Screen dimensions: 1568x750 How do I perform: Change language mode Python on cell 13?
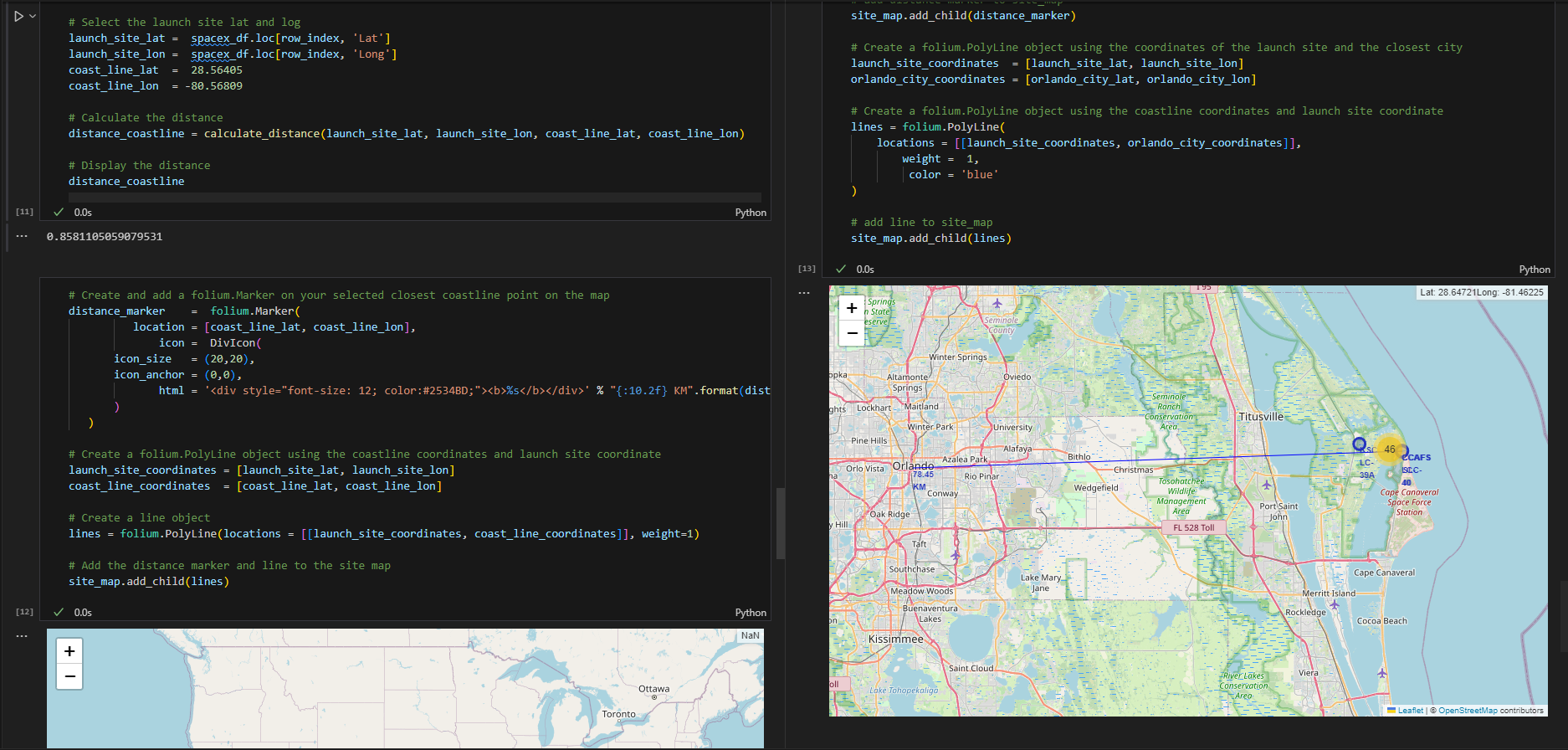pyautogui.click(x=1535, y=270)
